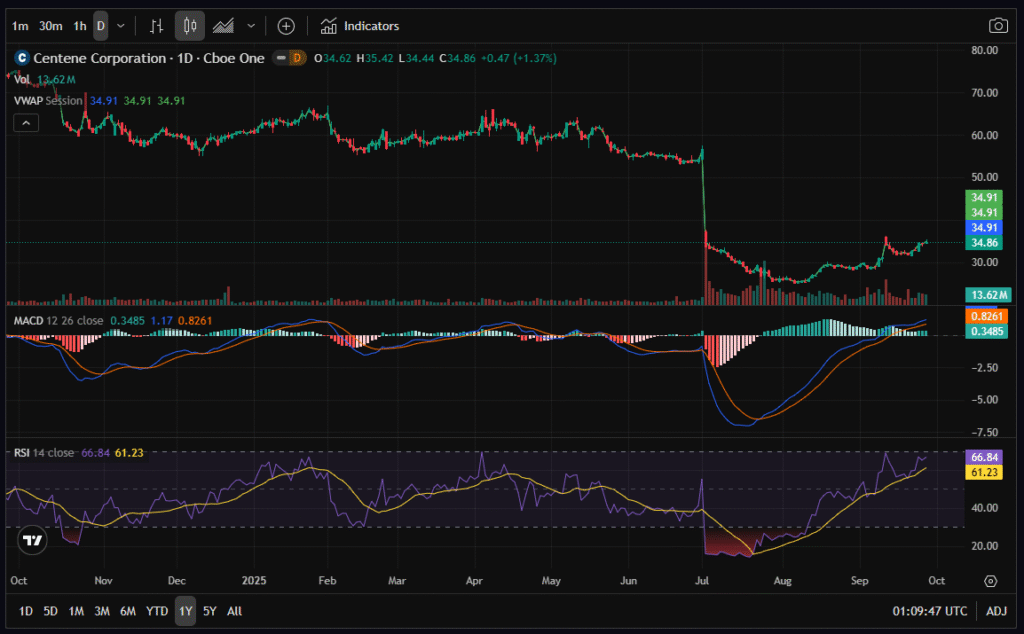Image resolution: width=1024 pixels, height=634 pixels.
Task: Click the compare or add symbol plus icon
Action: 286,26
